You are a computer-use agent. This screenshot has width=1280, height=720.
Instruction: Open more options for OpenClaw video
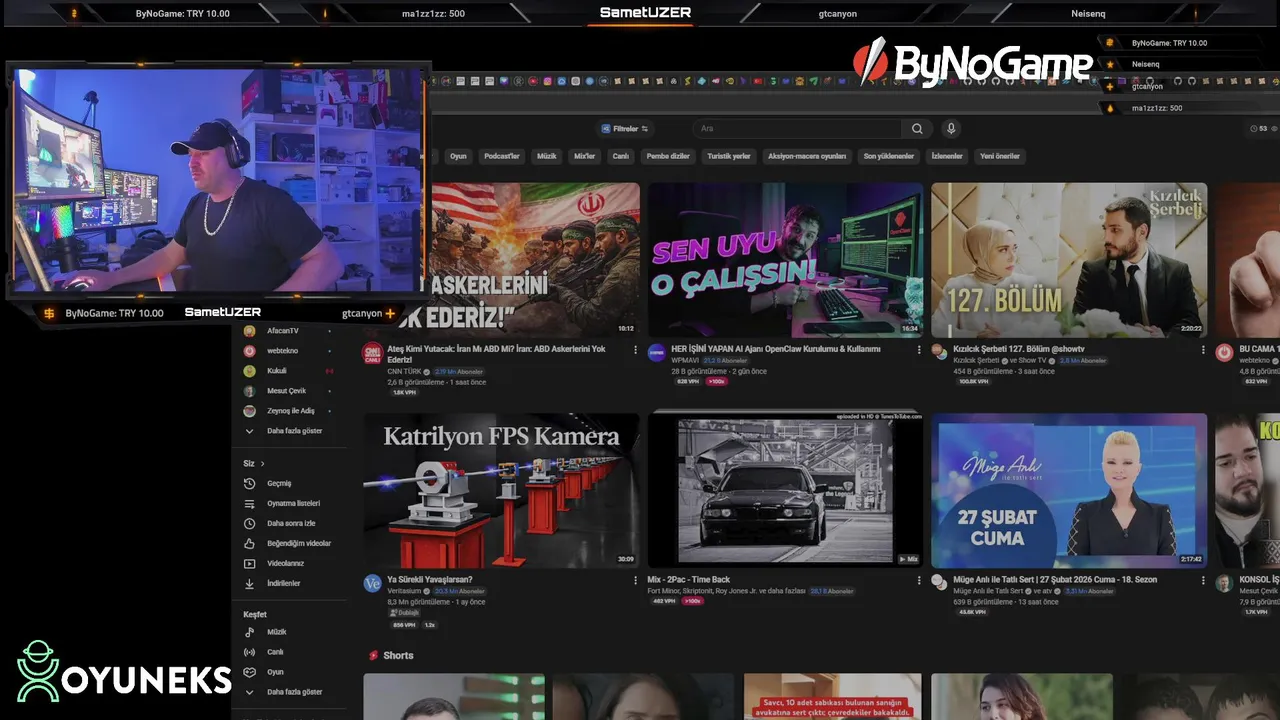coord(919,350)
